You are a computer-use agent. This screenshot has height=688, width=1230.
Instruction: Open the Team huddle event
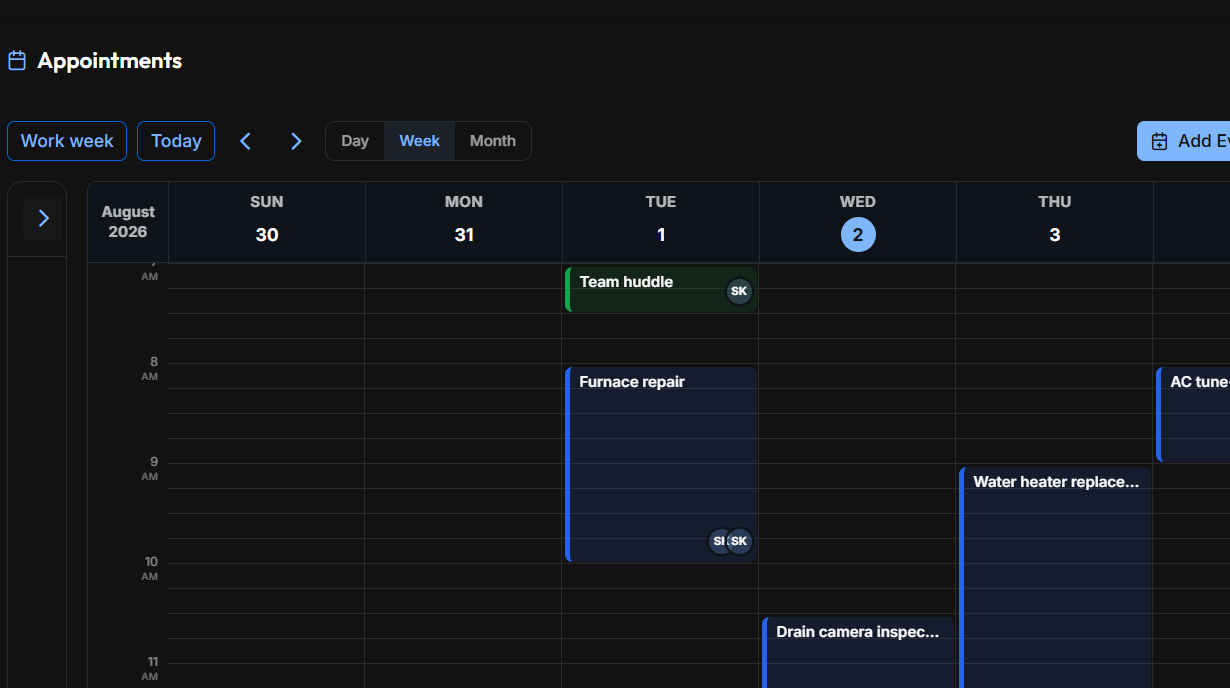coord(661,289)
